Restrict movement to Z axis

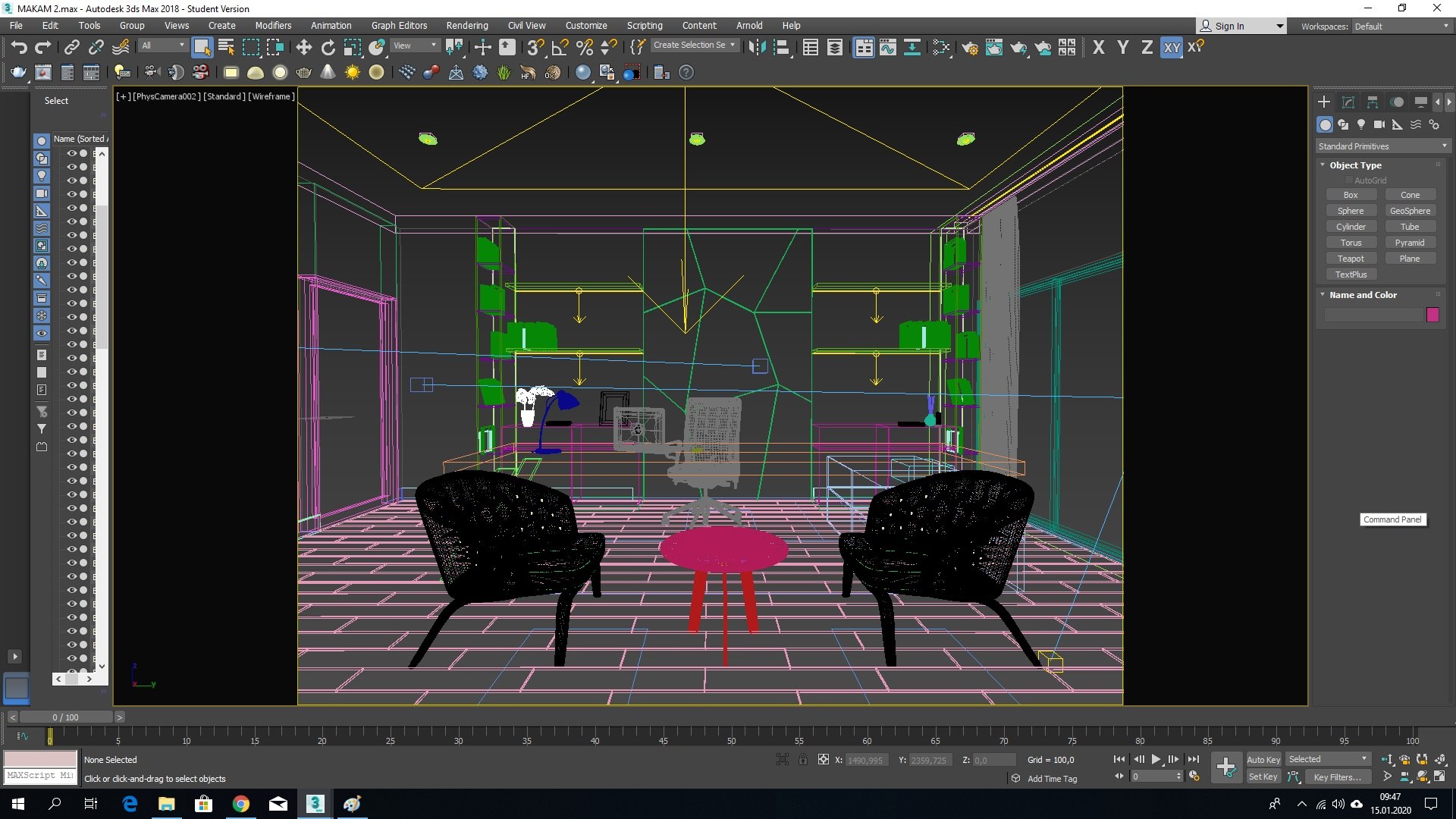[x=1147, y=48]
